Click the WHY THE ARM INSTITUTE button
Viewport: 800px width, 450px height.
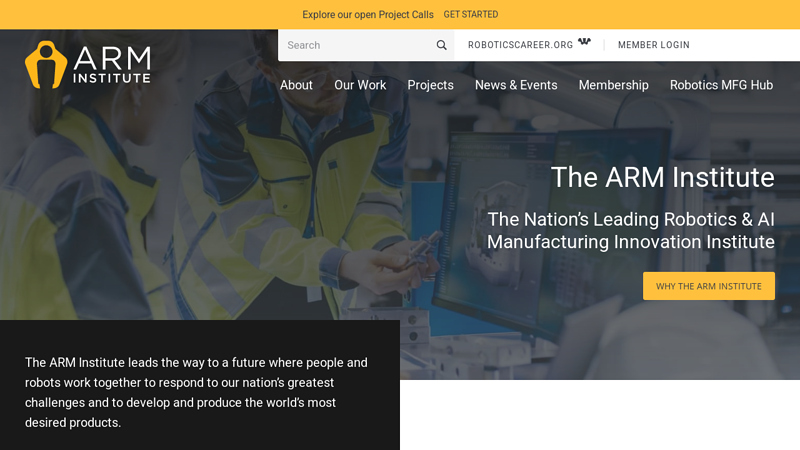[709, 286]
